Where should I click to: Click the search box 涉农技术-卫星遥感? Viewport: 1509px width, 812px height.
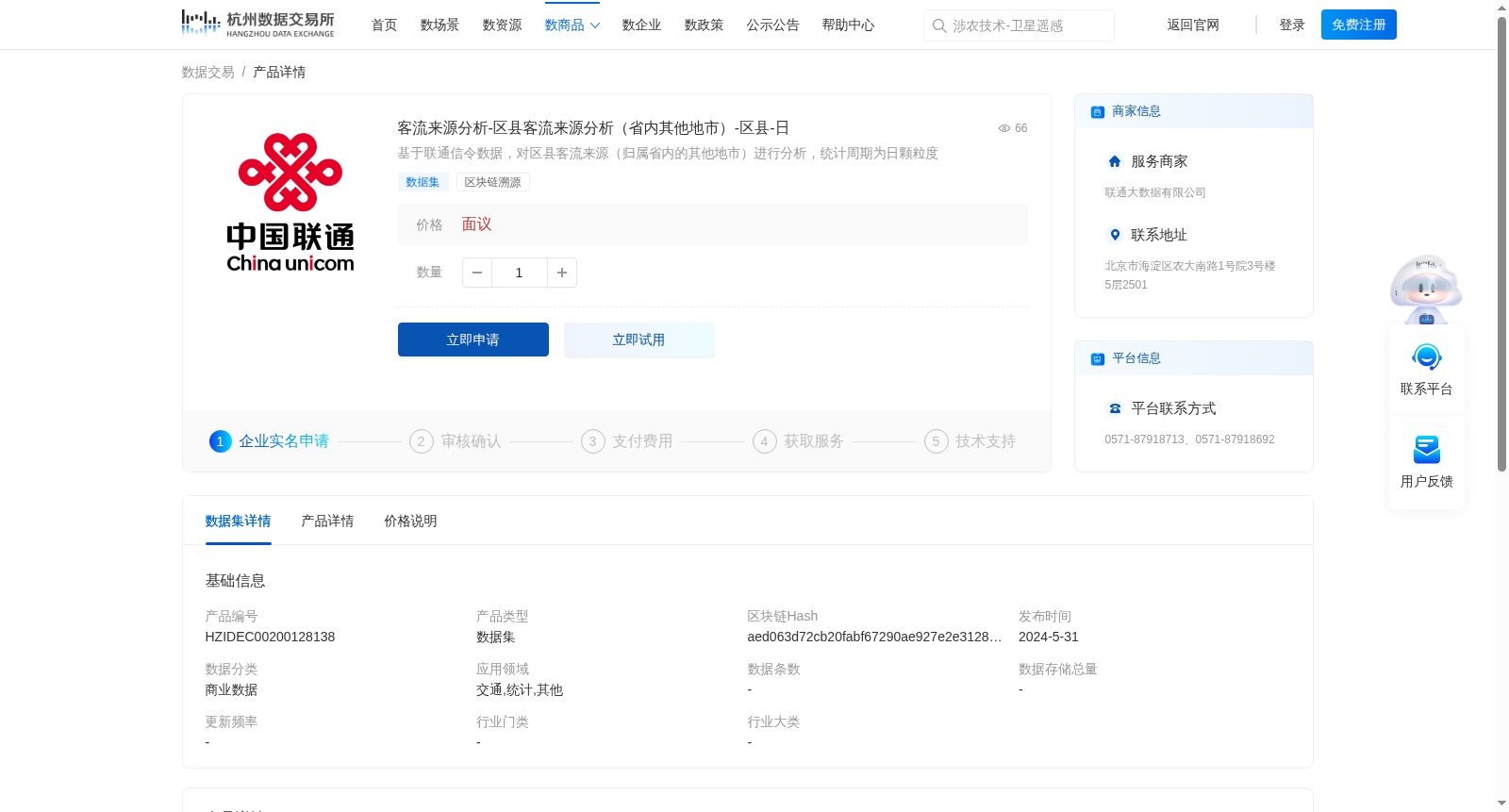click(x=1019, y=25)
